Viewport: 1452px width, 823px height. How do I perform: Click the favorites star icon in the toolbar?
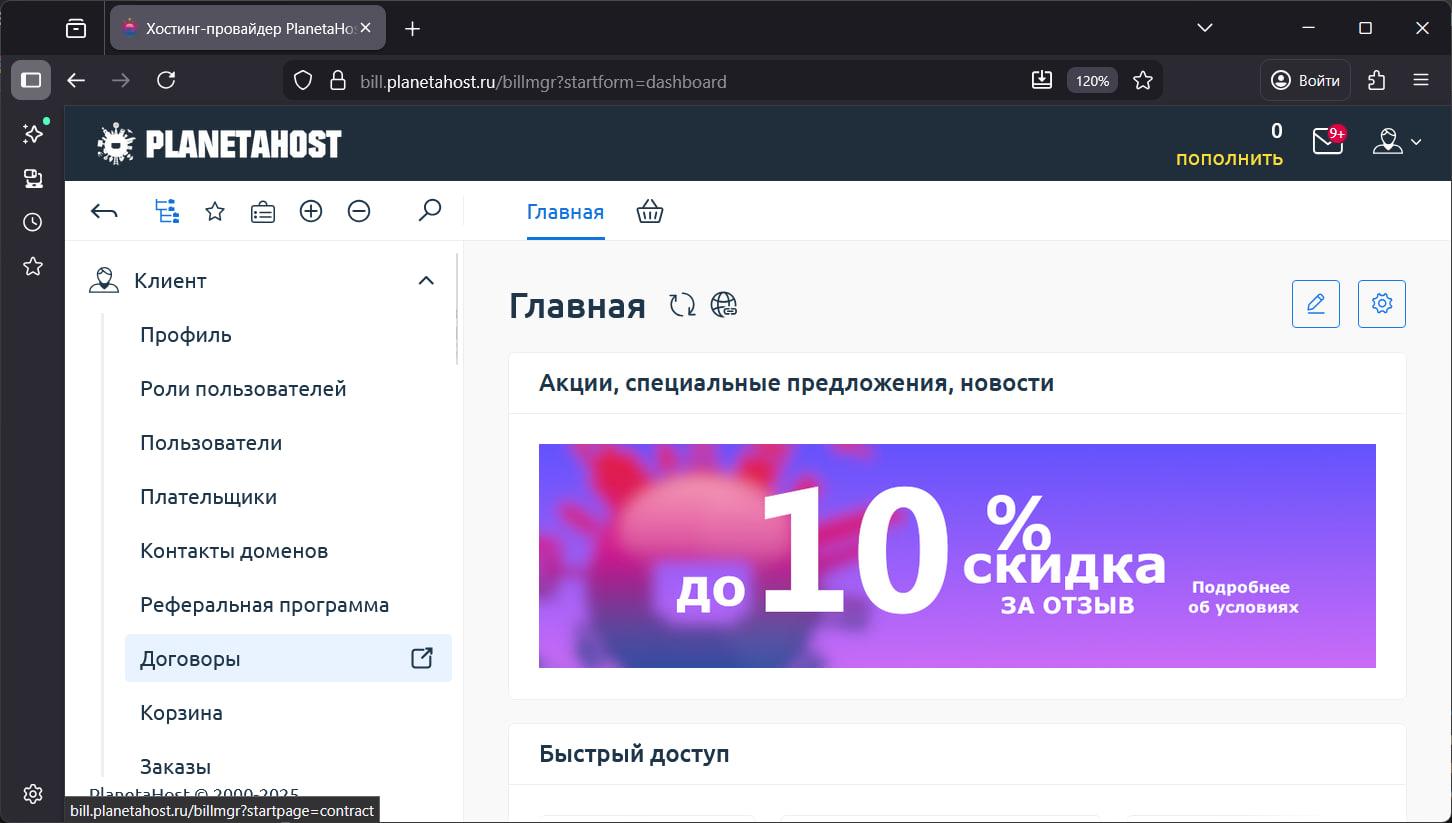pyautogui.click(x=214, y=211)
